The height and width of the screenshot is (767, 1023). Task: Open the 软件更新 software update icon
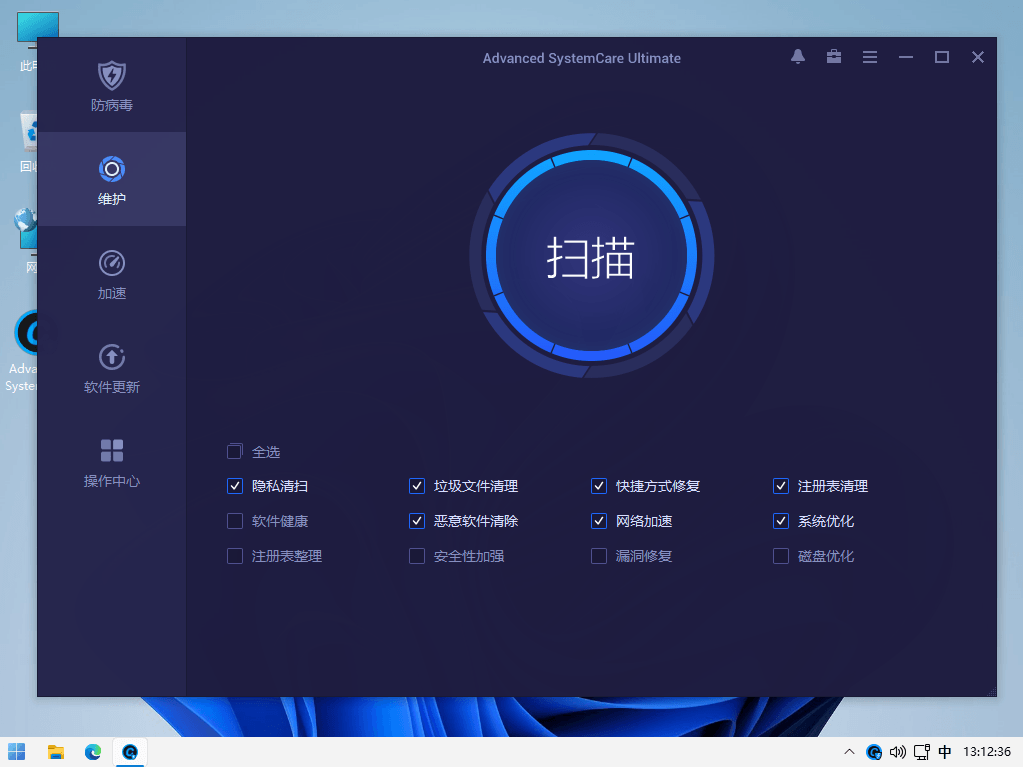pyautogui.click(x=112, y=357)
